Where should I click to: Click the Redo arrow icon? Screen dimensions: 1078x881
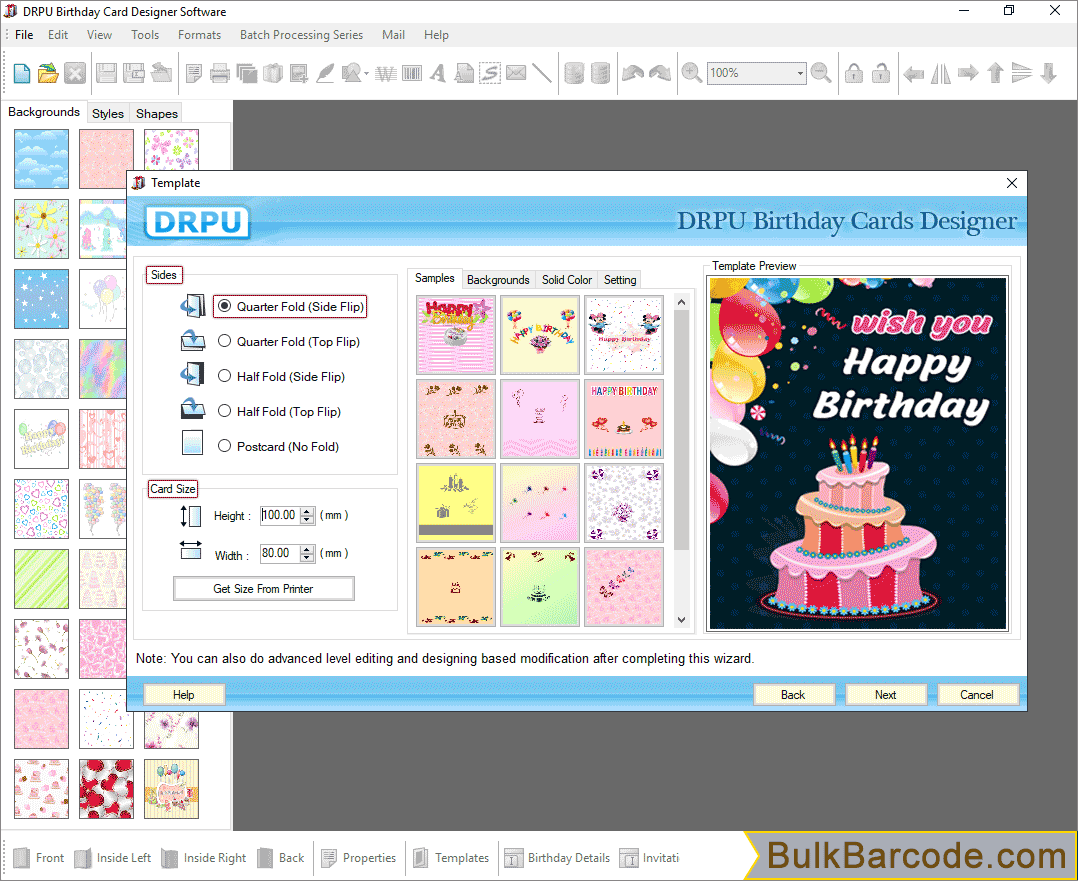[x=659, y=73]
